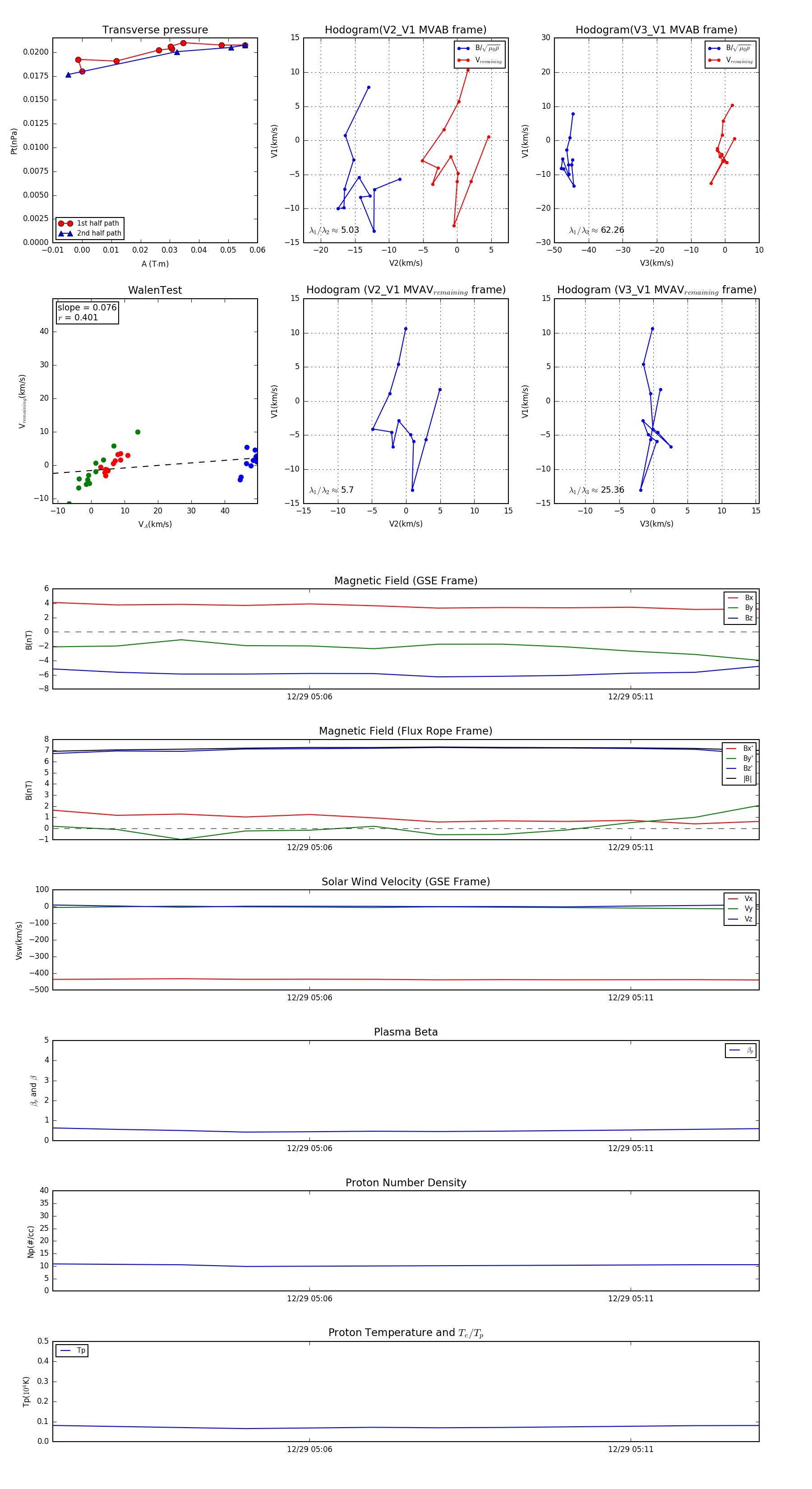This screenshot has height=1489, width=812.
Task: Click '12/29 05:06' tick under Proton Temperature
Action: pos(309,1449)
